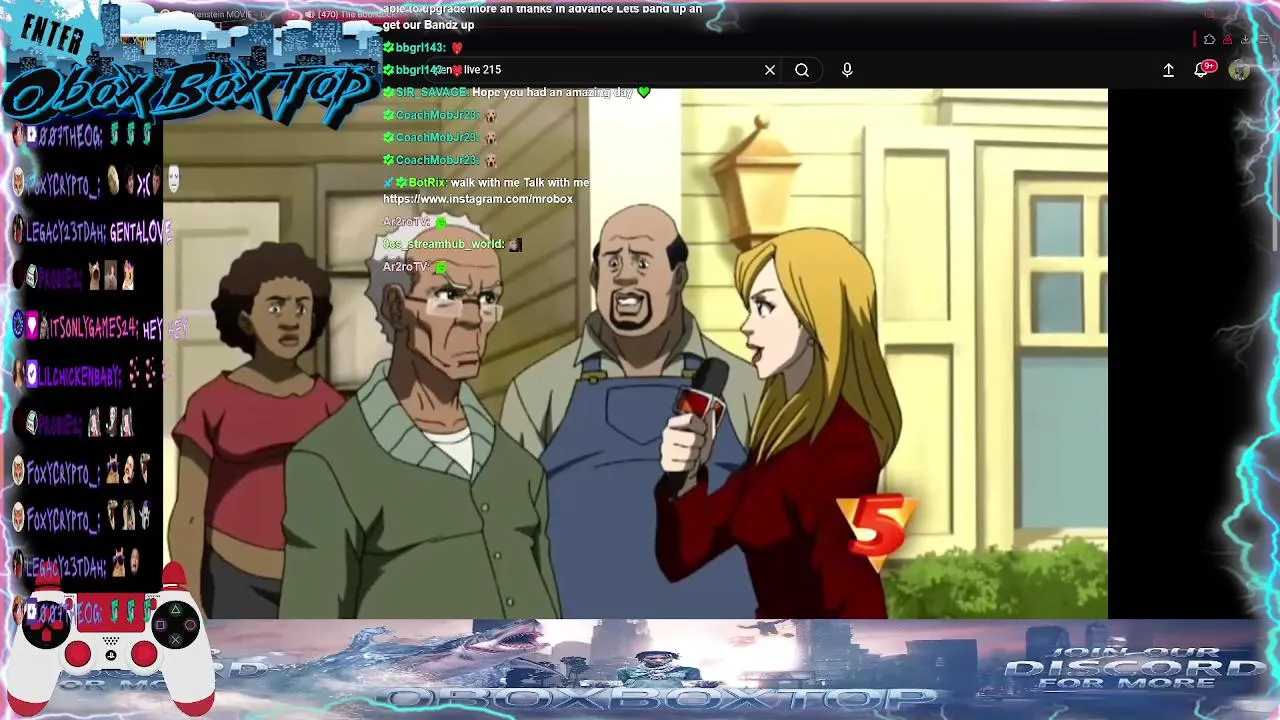The width and height of the screenshot is (1280, 720).
Task: Click the ITSONLYGAMES24 'HEY HEY' chat line
Action: (100, 327)
